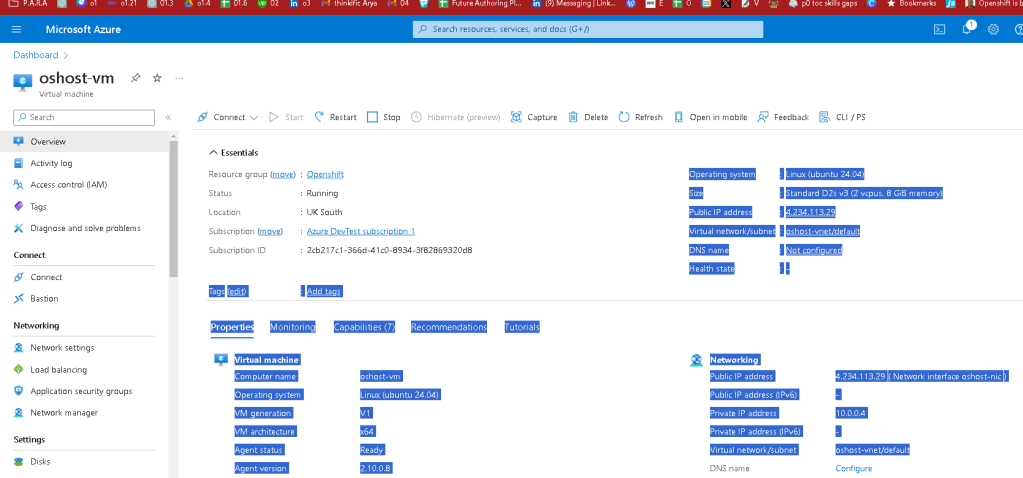Collapse the Essentials section

(x=234, y=153)
